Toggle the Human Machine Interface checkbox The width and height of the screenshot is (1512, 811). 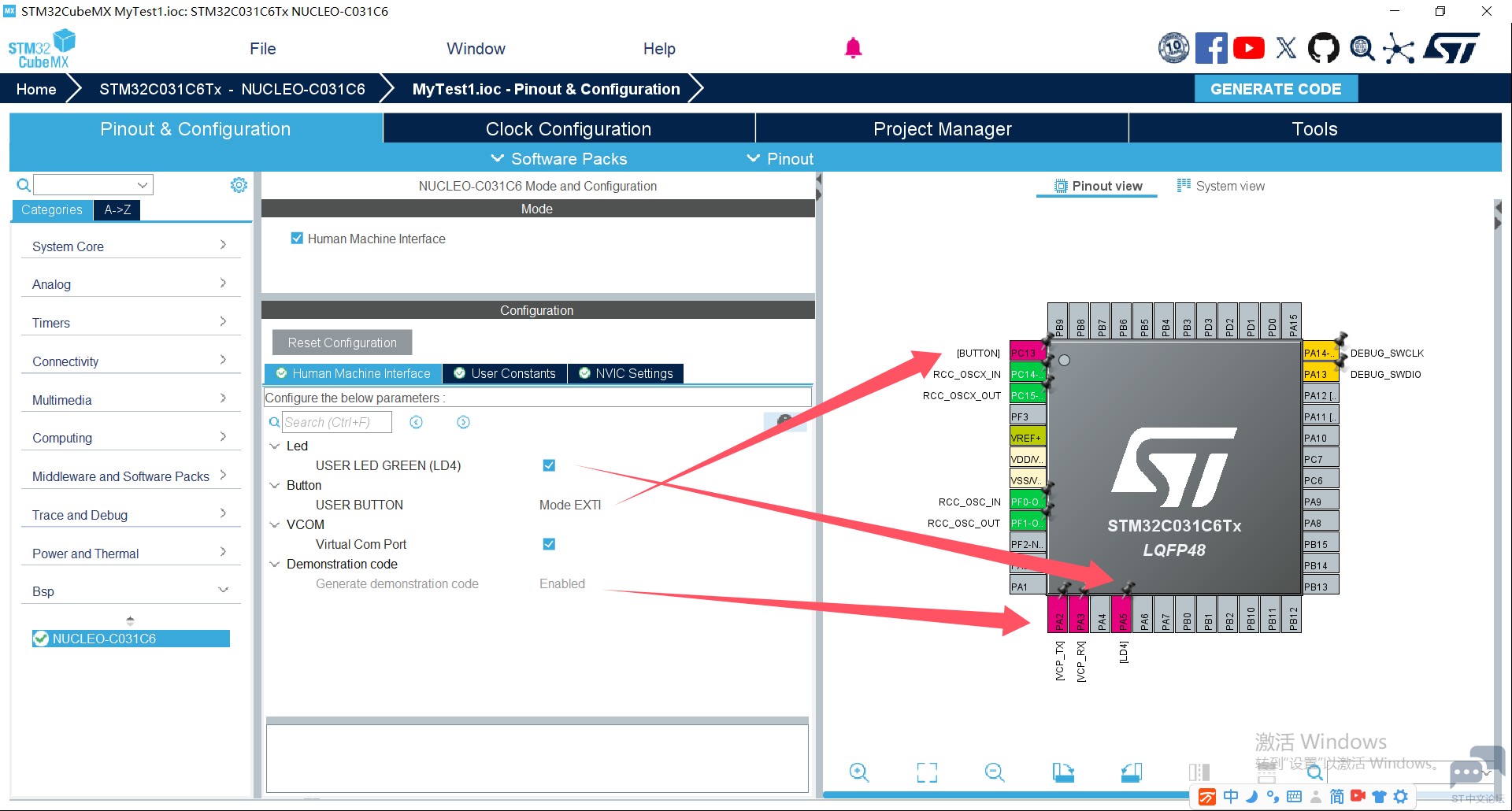(x=297, y=239)
